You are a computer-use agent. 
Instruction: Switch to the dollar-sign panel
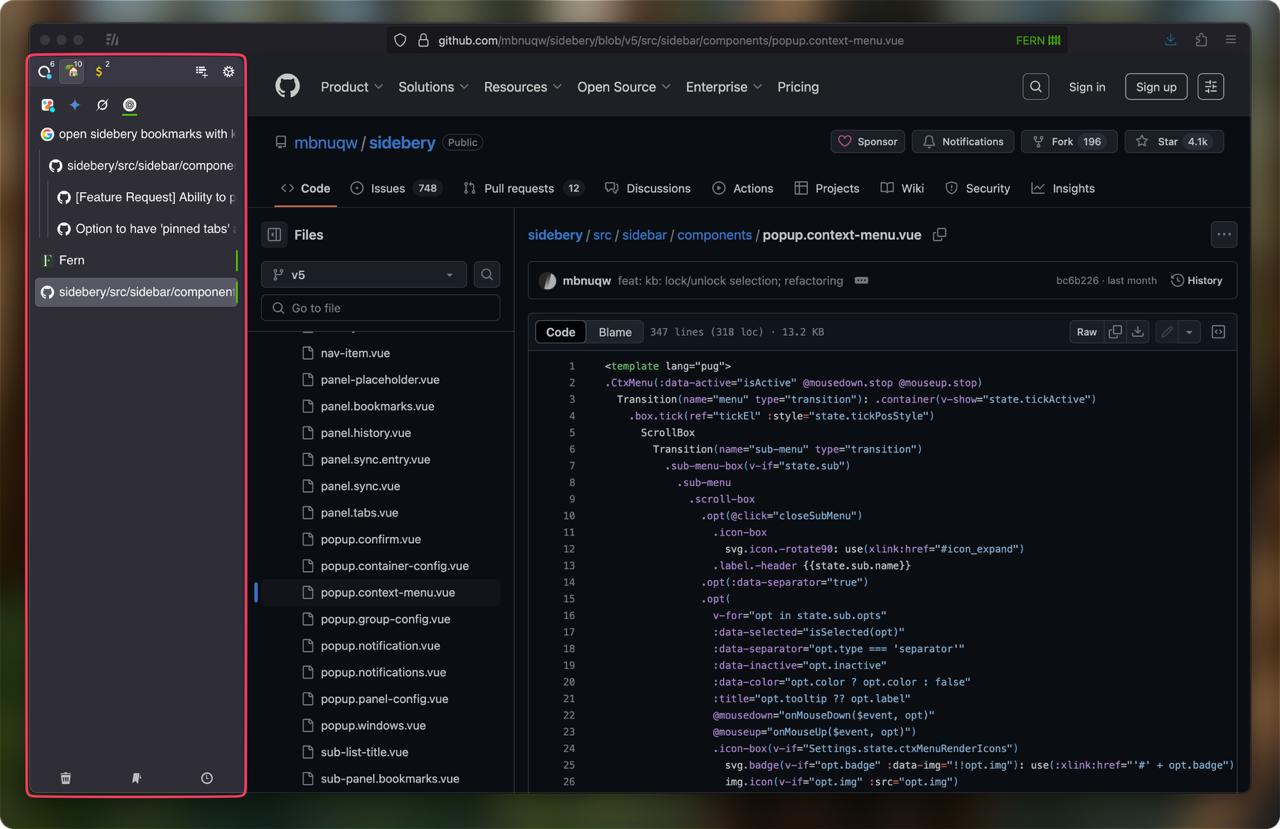point(100,71)
